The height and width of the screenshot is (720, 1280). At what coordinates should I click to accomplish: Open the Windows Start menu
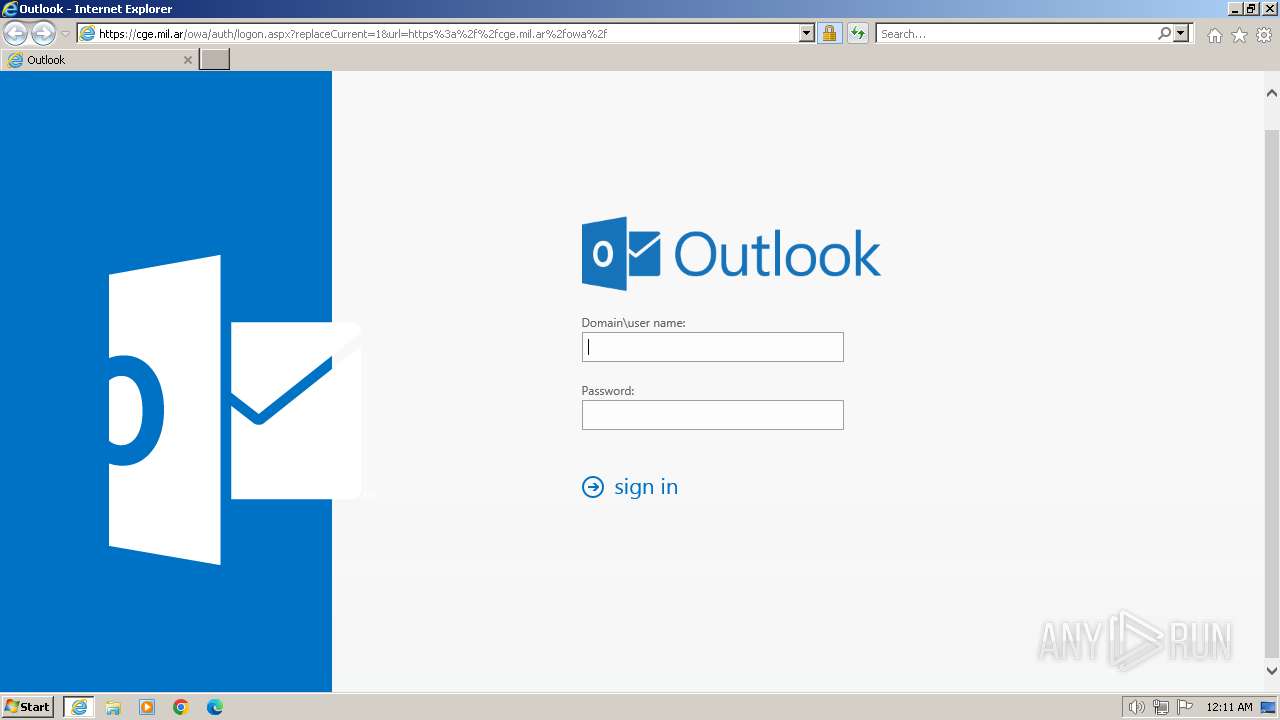pos(28,707)
